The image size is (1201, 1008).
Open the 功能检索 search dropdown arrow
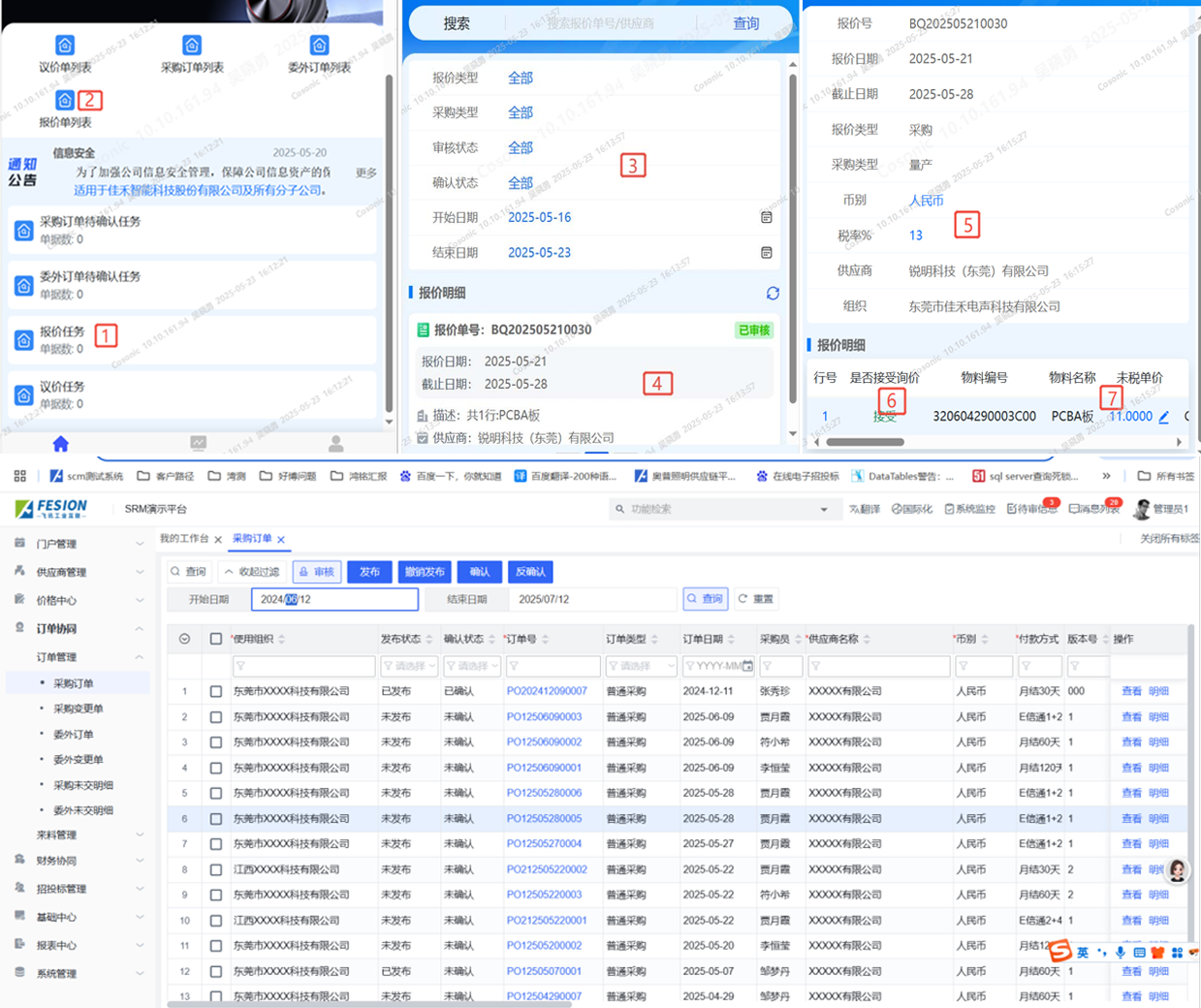click(824, 509)
